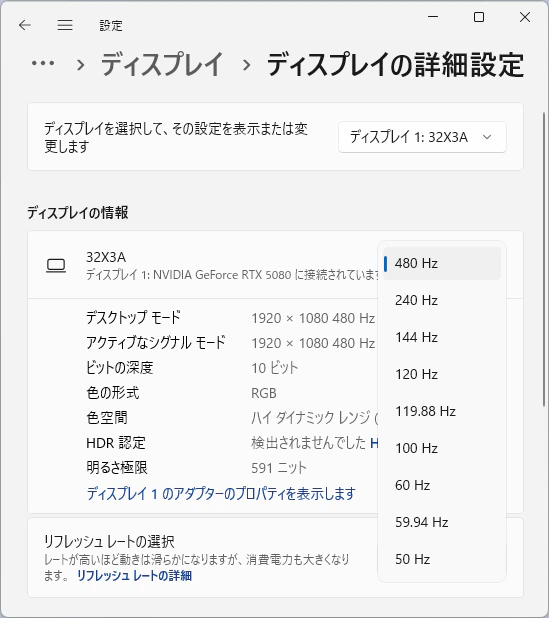Select 119.88 Hz option
The width and height of the screenshot is (549, 618).
[x=442, y=411]
